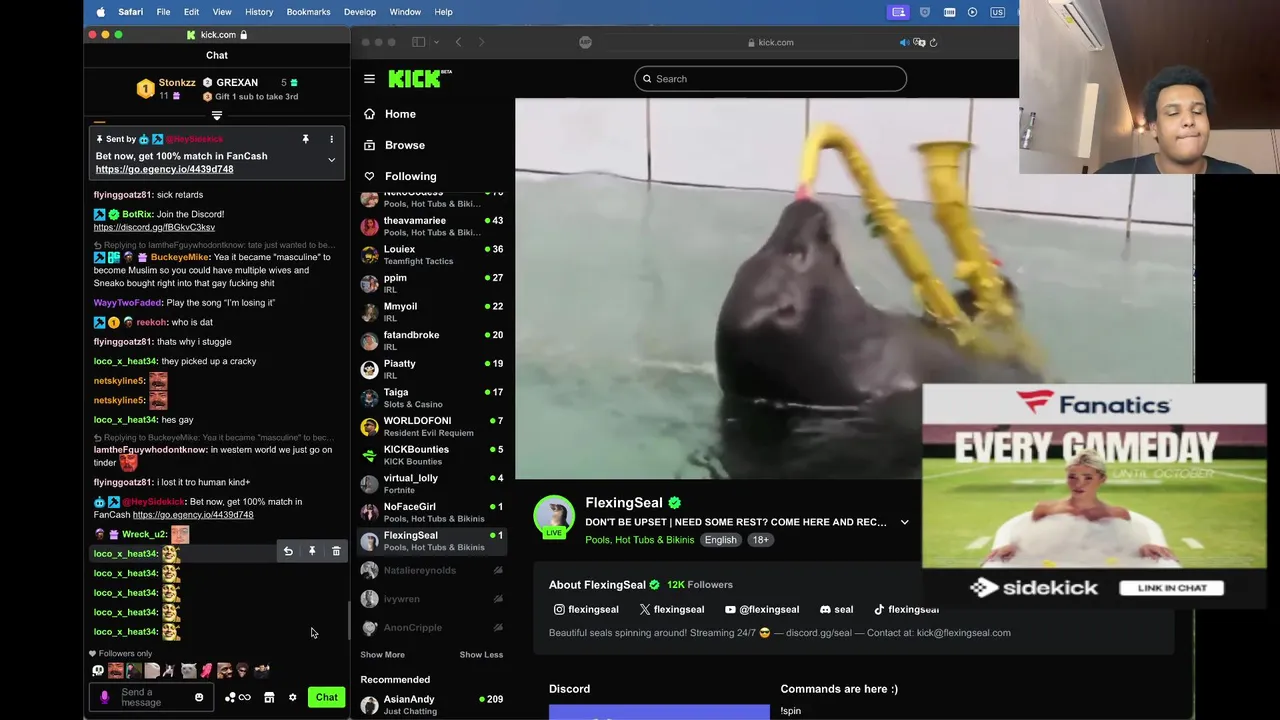The height and width of the screenshot is (720, 1280).
Task: Open Louiex channel in following list
Action: coord(432,255)
